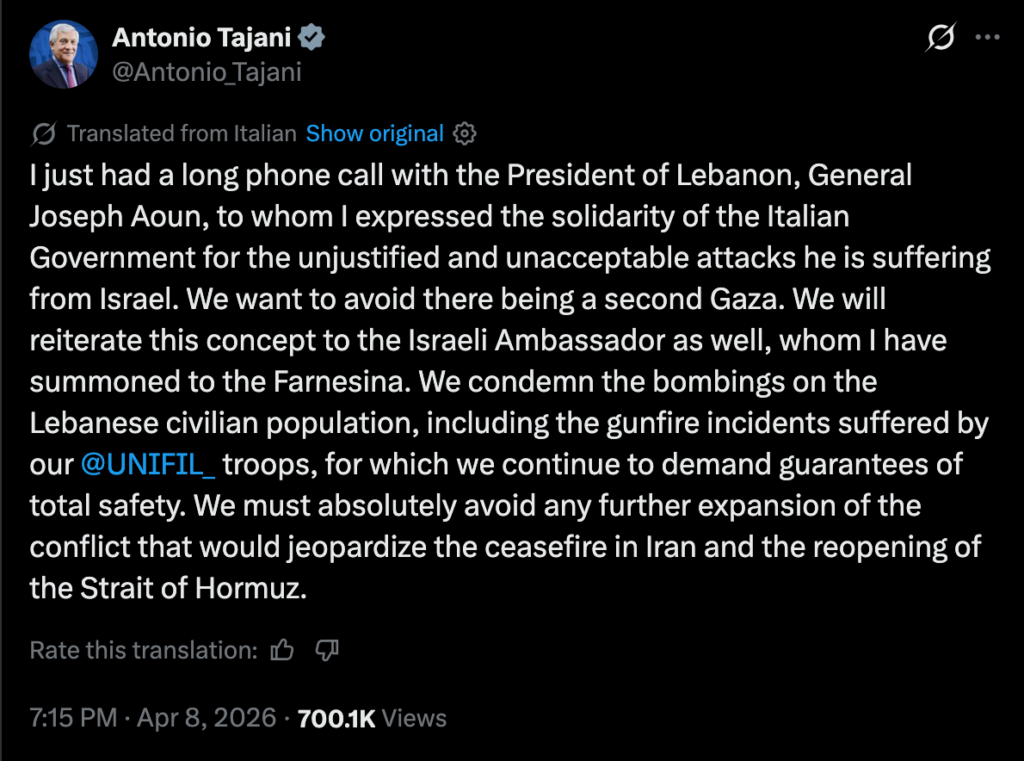Viewport: 1024px width, 761px height.
Task: Open translation settings gear
Action: coord(465,134)
